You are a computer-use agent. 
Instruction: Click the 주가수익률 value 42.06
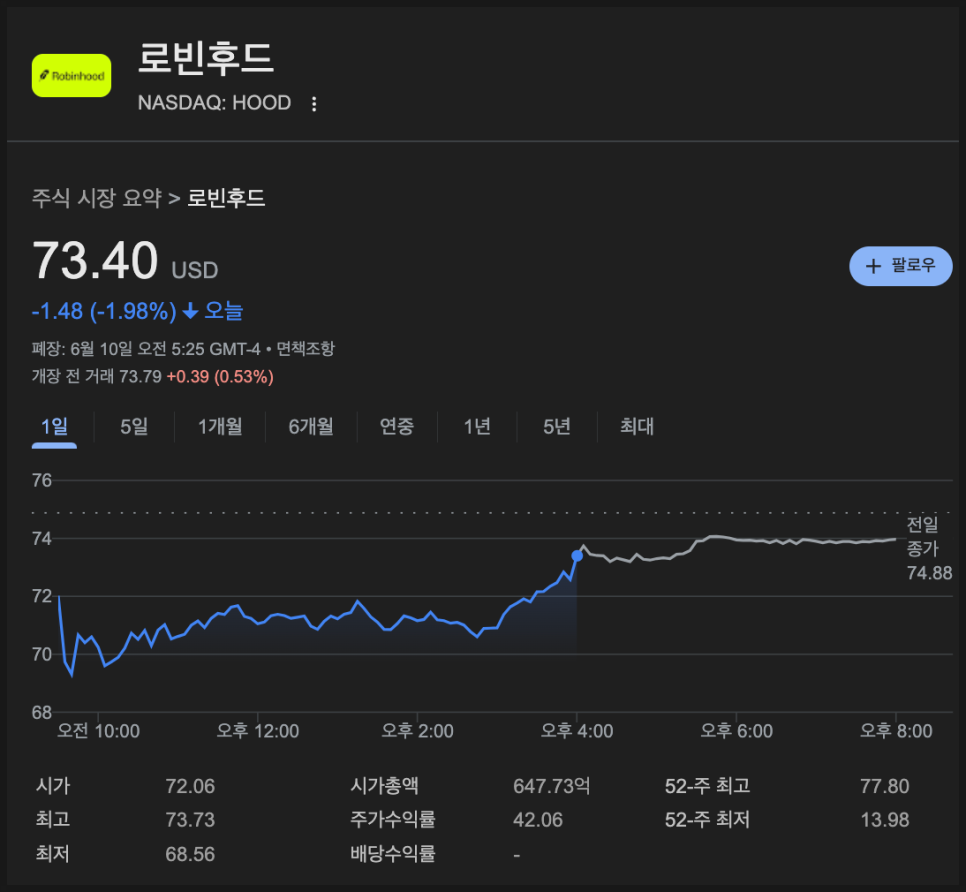tap(538, 820)
